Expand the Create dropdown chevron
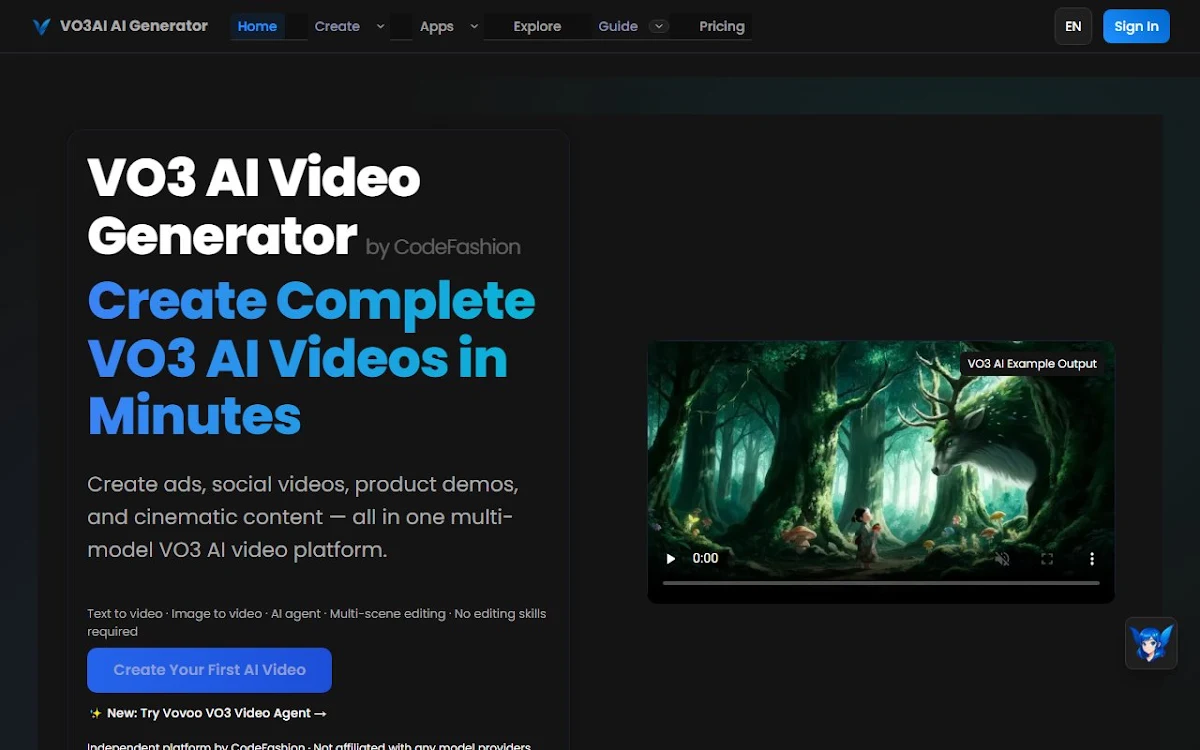This screenshot has width=1200, height=750. [x=381, y=26]
